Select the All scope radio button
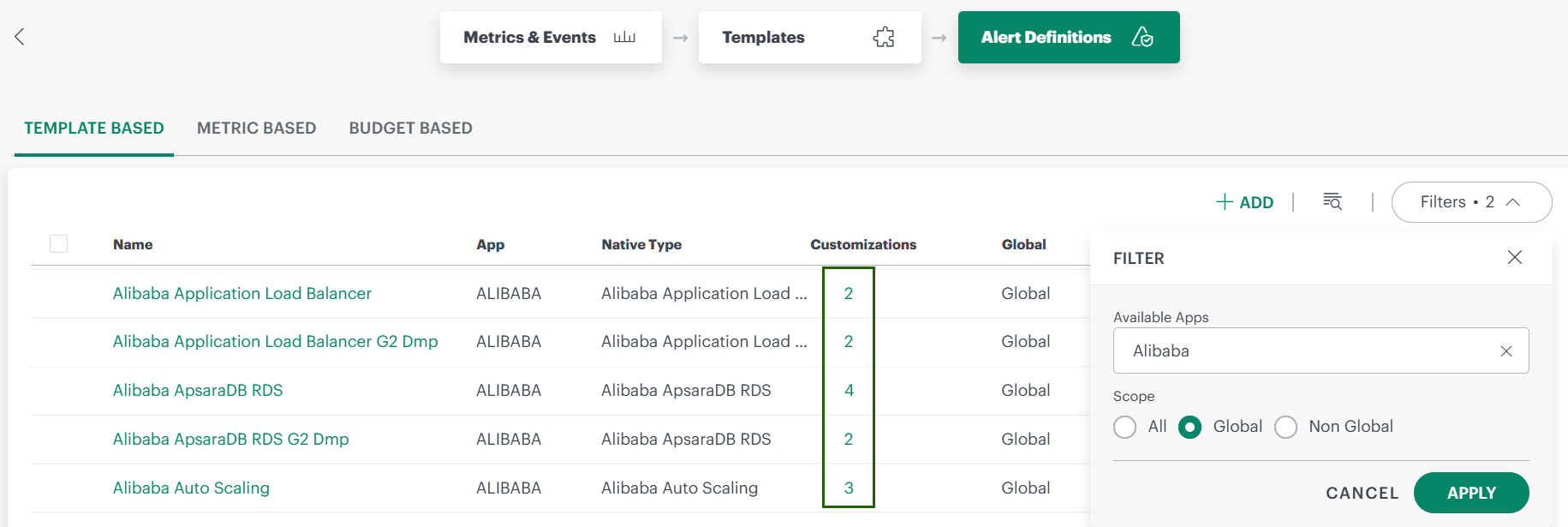The height and width of the screenshot is (527, 1568). [x=1124, y=427]
